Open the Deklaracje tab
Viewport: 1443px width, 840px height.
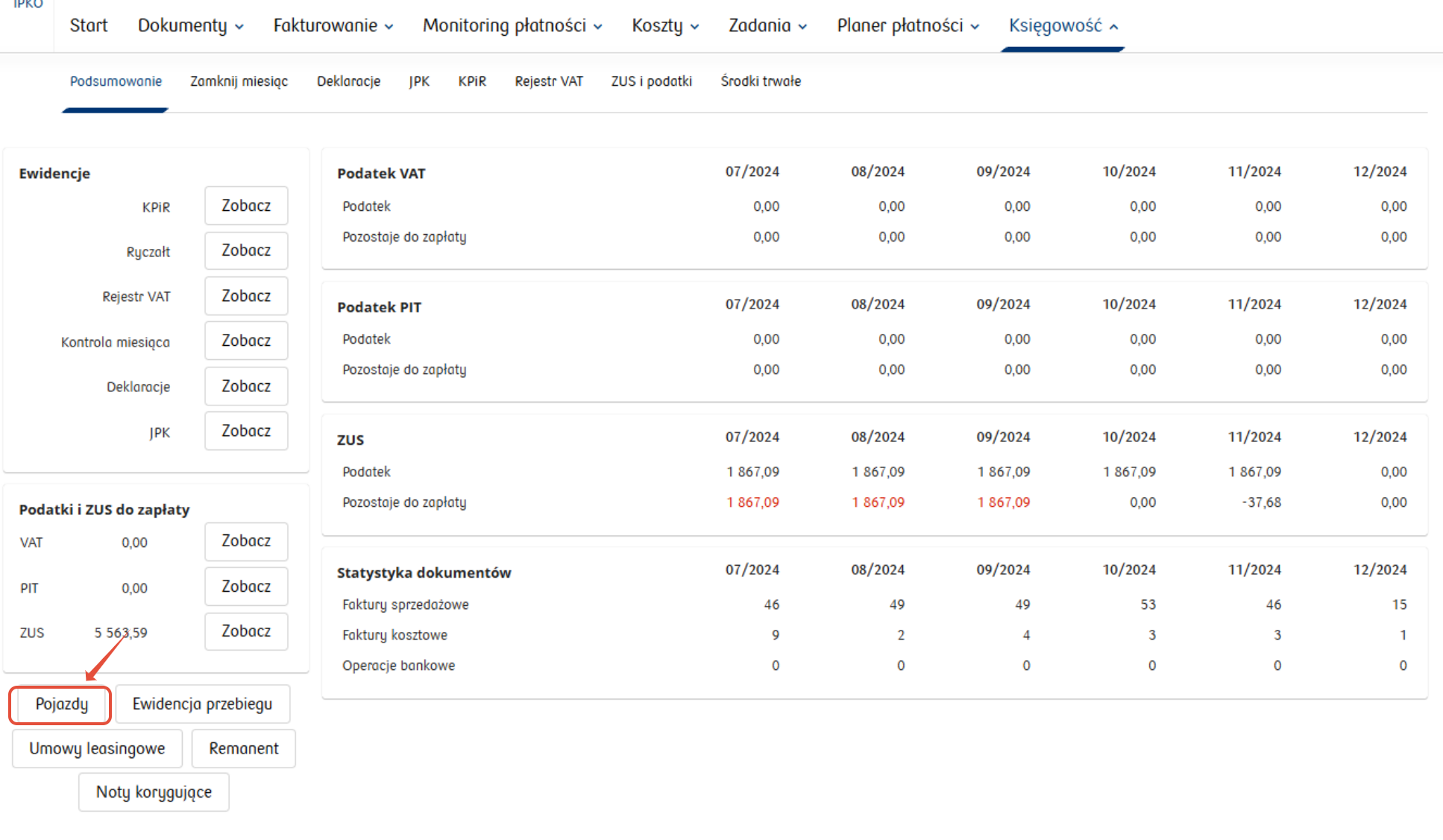point(348,81)
